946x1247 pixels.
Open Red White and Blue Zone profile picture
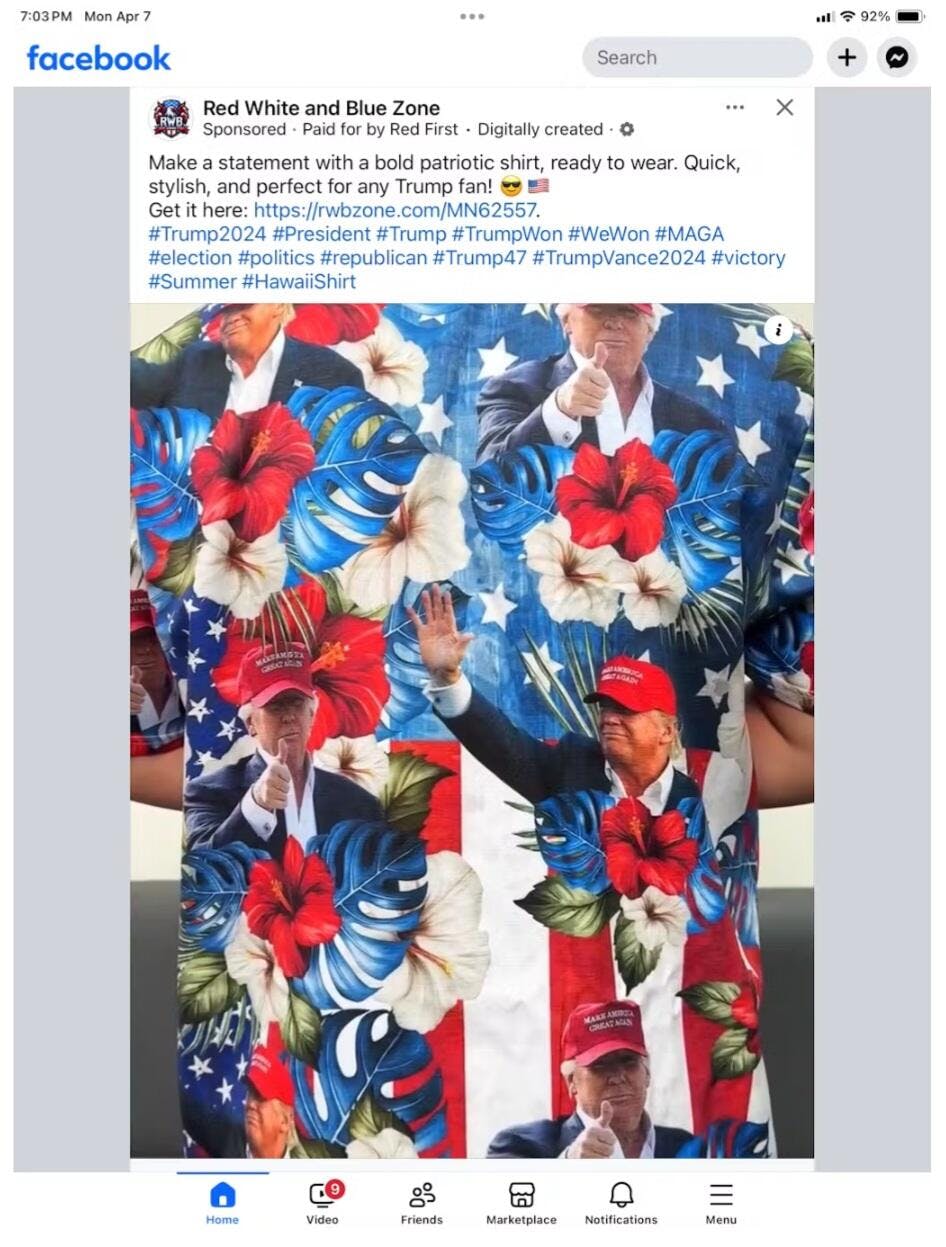pyautogui.click(x=171, y=118)
